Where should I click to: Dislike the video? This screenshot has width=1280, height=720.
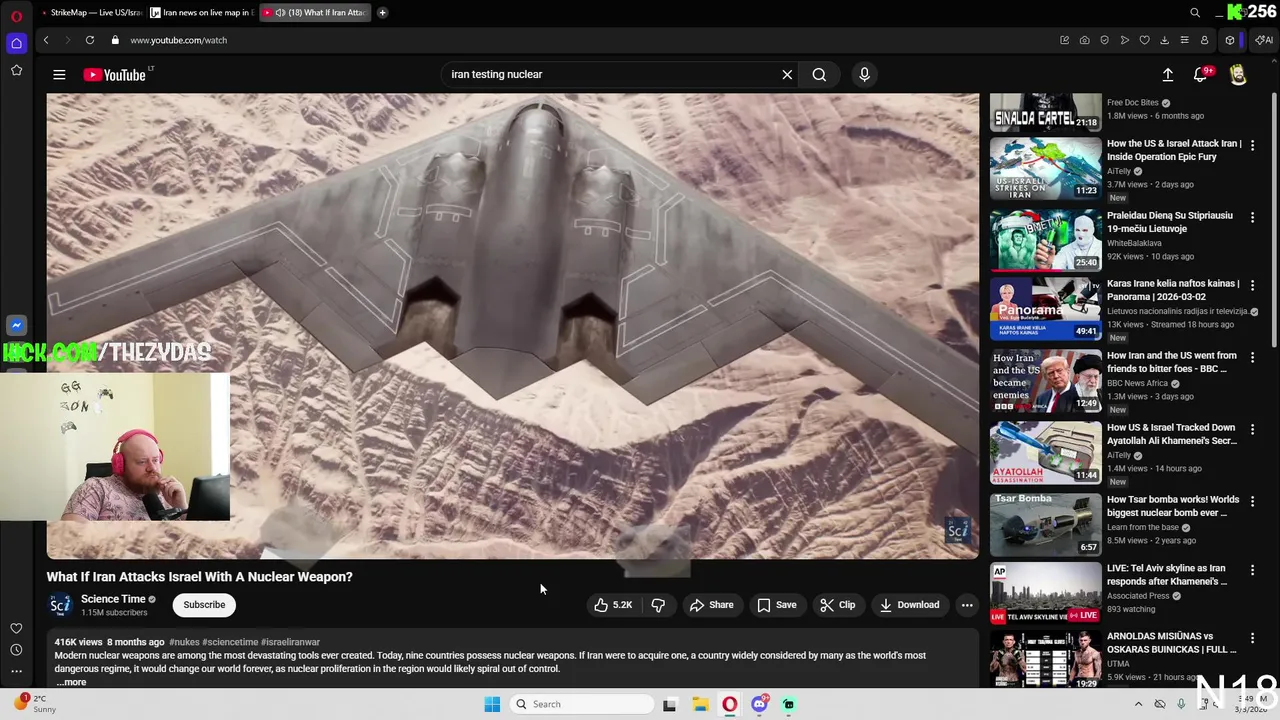tap(658, 605)
